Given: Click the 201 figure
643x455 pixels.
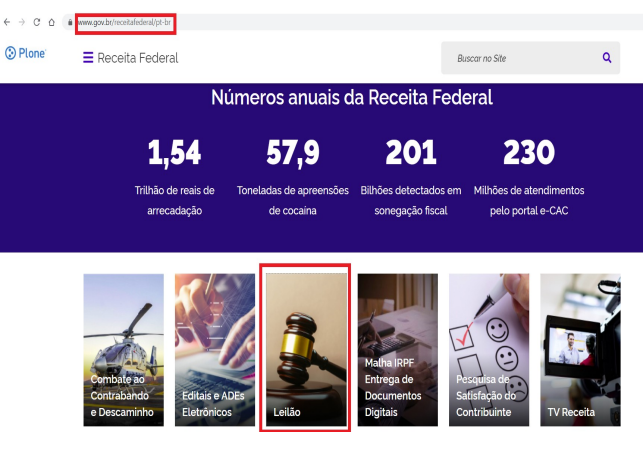Looking at the screenshot, I should [411, 152].
